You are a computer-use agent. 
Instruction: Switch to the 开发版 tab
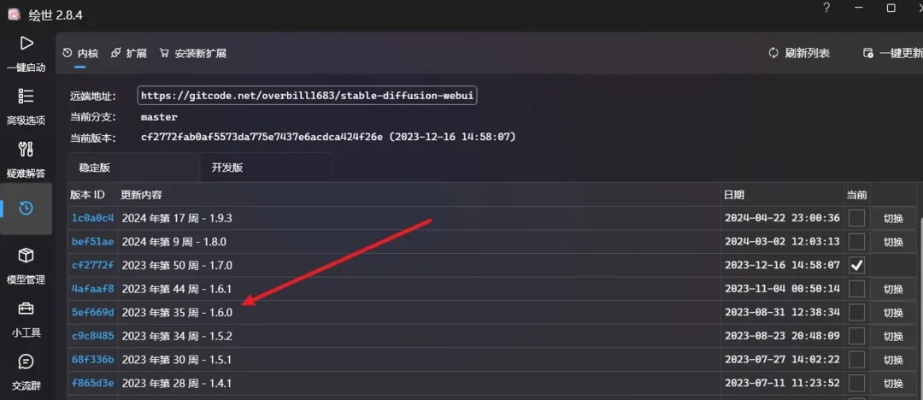click(x=227, y=167)
